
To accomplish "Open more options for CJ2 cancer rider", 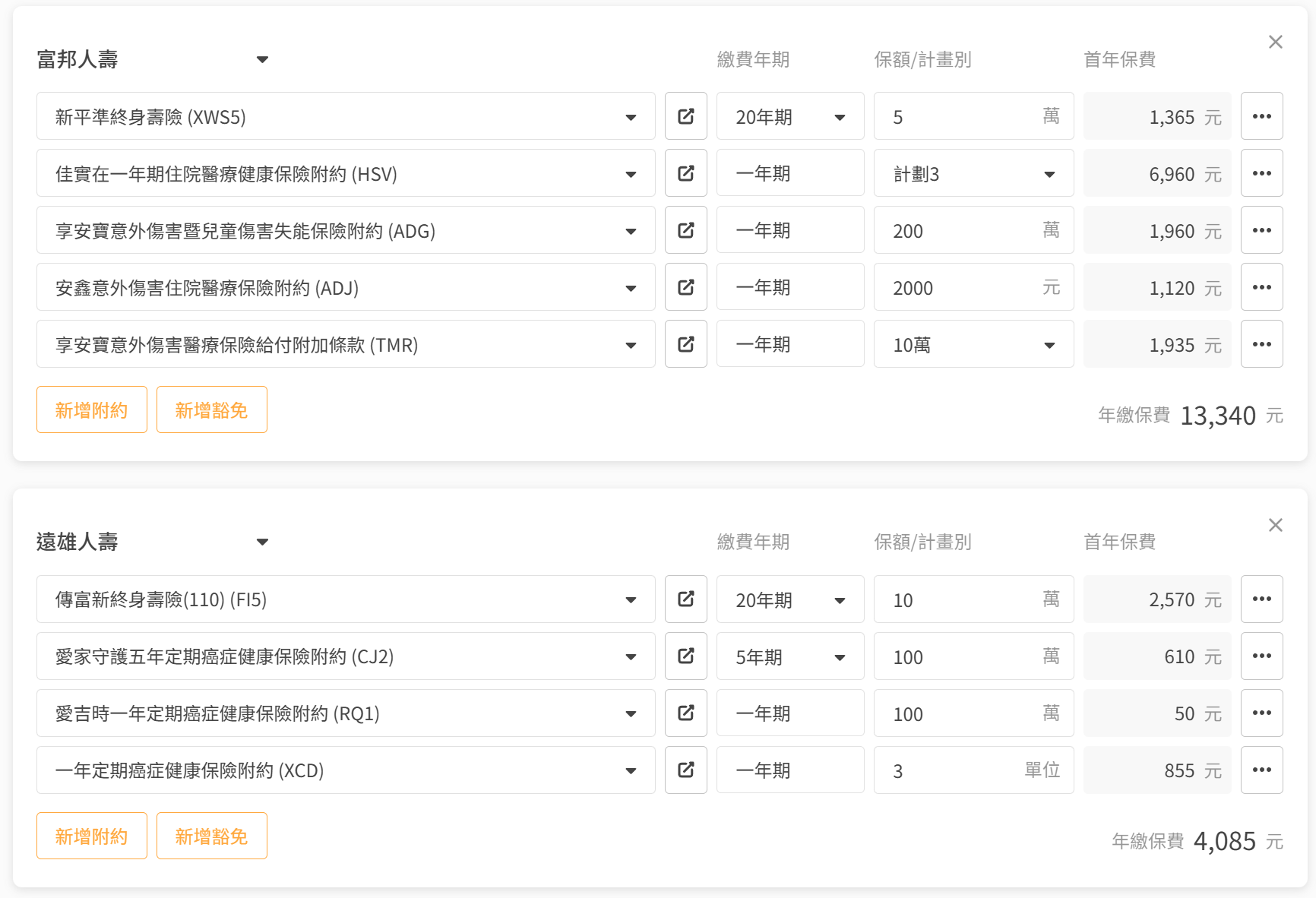I will coord(1261,656).
